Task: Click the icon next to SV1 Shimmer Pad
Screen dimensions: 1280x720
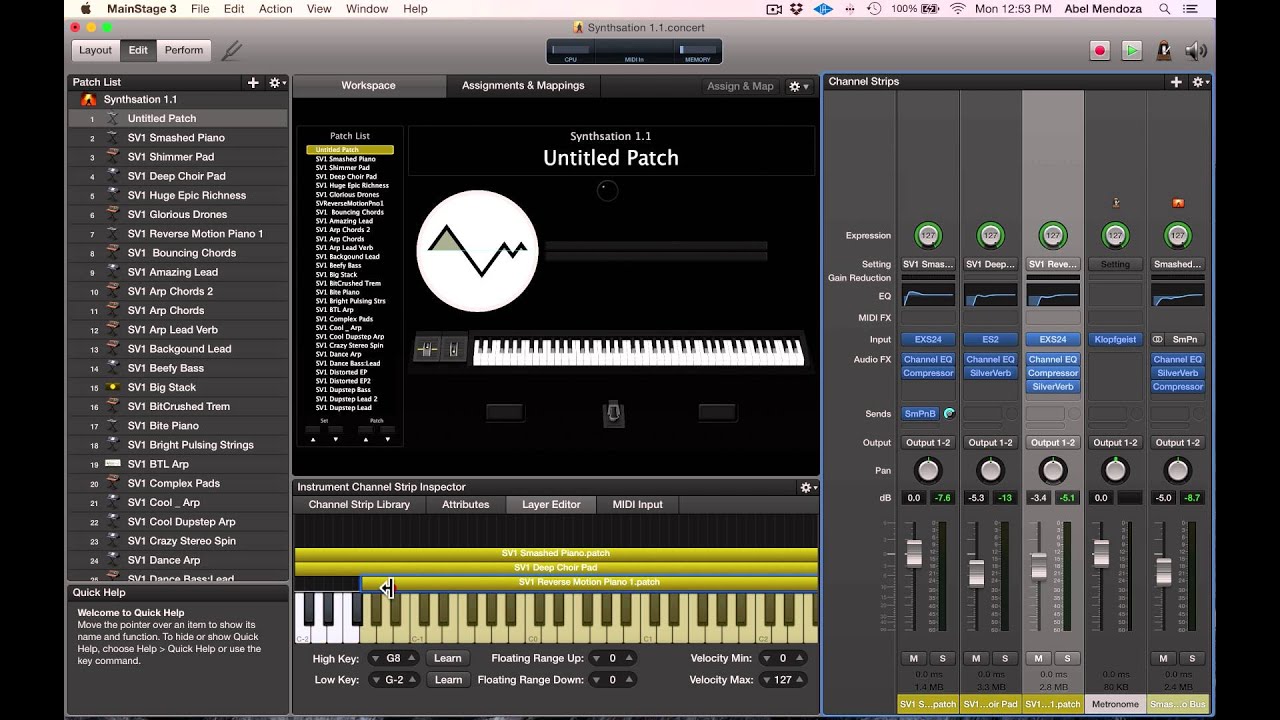Action: (x=112, y=157)
